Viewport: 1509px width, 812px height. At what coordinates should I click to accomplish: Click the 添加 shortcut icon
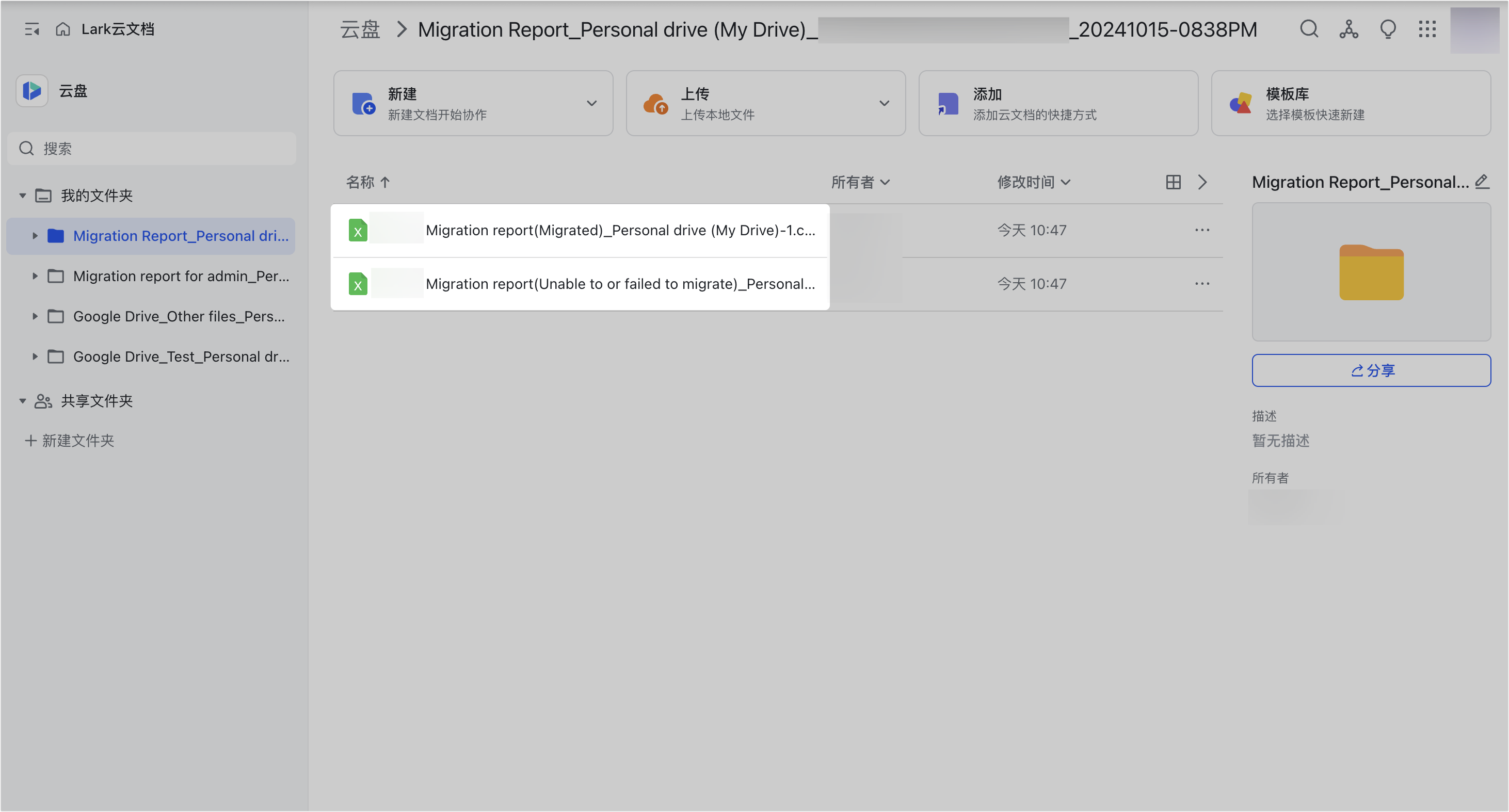(x=947, y=103)
